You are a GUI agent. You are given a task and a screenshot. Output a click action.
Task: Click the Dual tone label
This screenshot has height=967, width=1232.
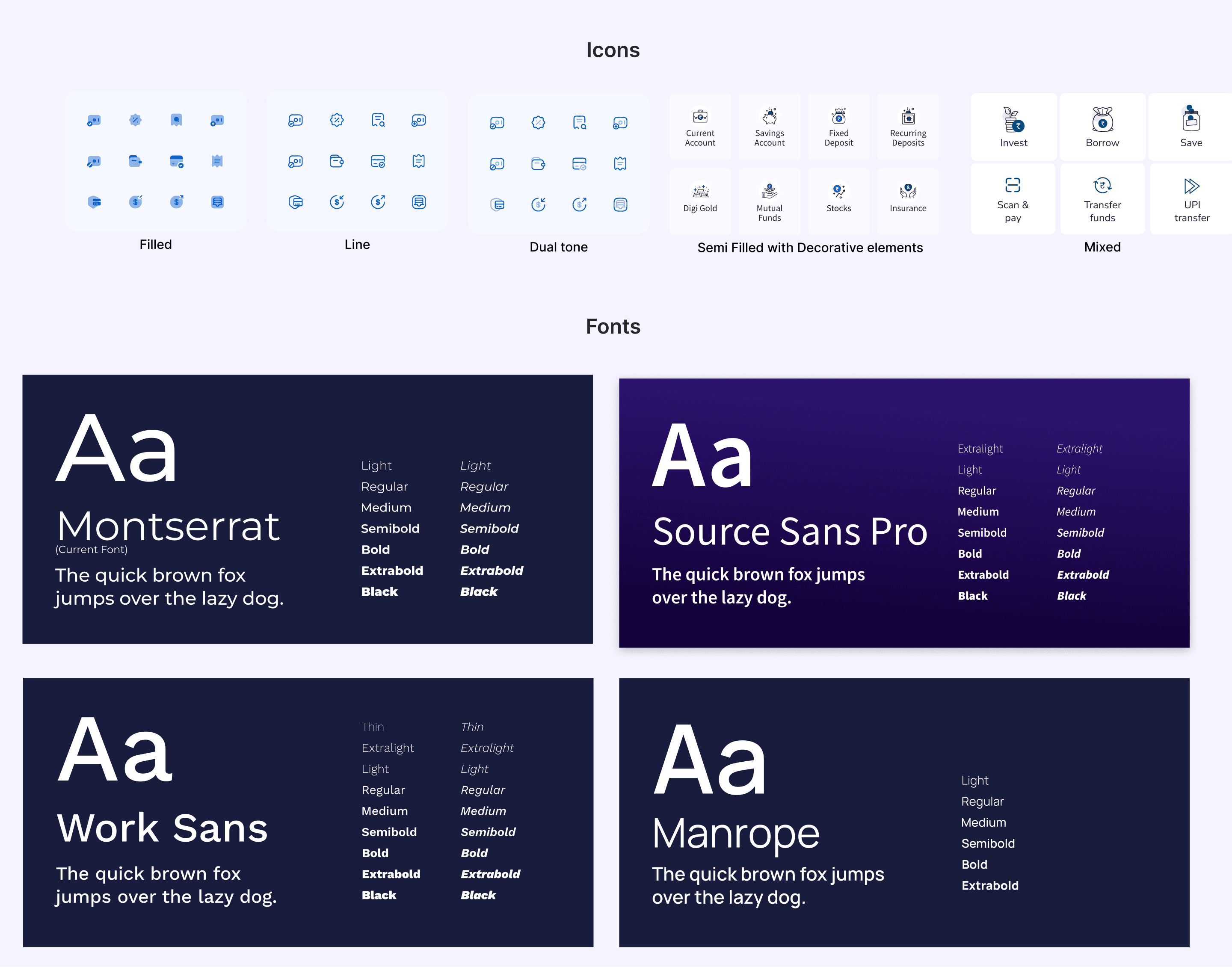click(x=558, y=247)
